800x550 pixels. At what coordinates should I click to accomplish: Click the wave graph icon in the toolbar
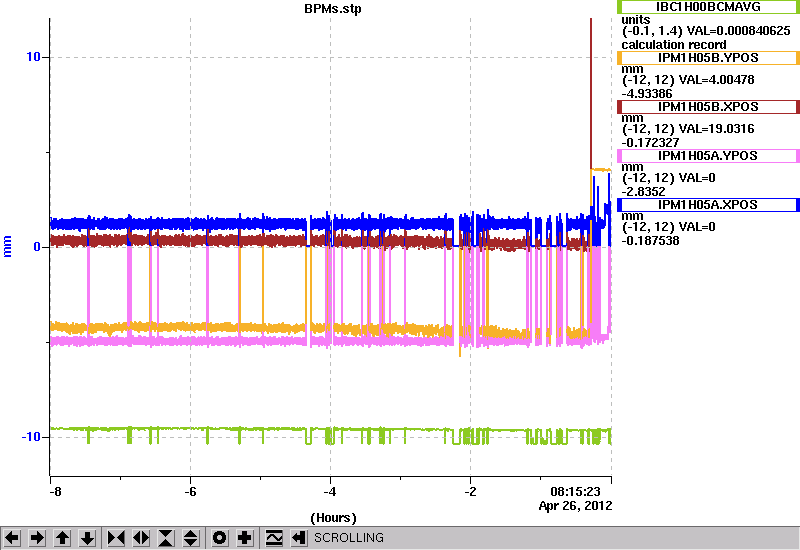[x=274, y=538]
